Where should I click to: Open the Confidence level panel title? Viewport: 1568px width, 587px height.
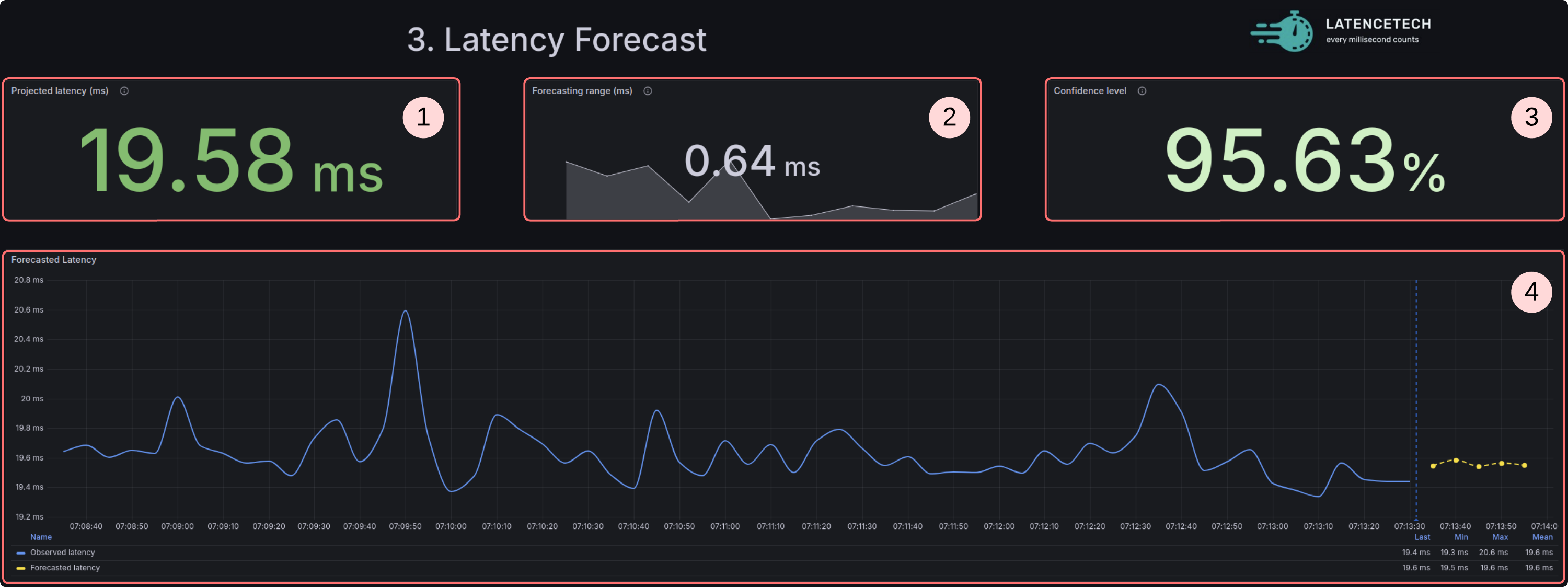point(1090,91)
